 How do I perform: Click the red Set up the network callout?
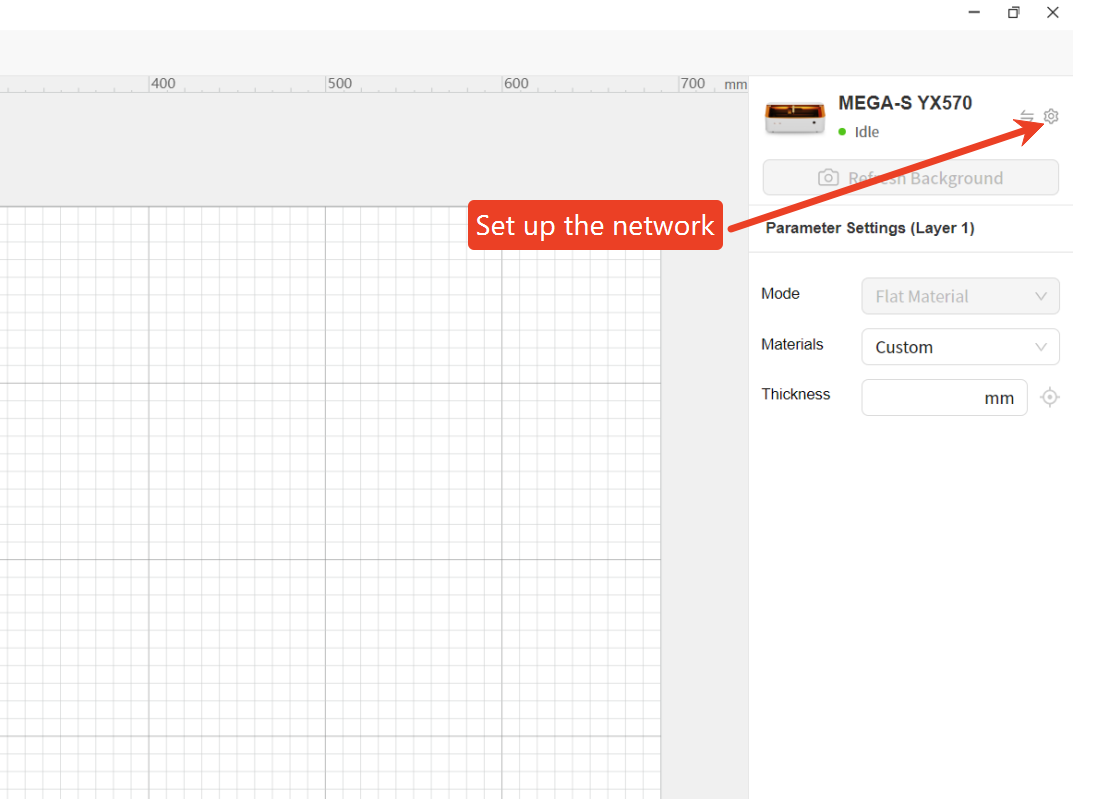[595, 225]
